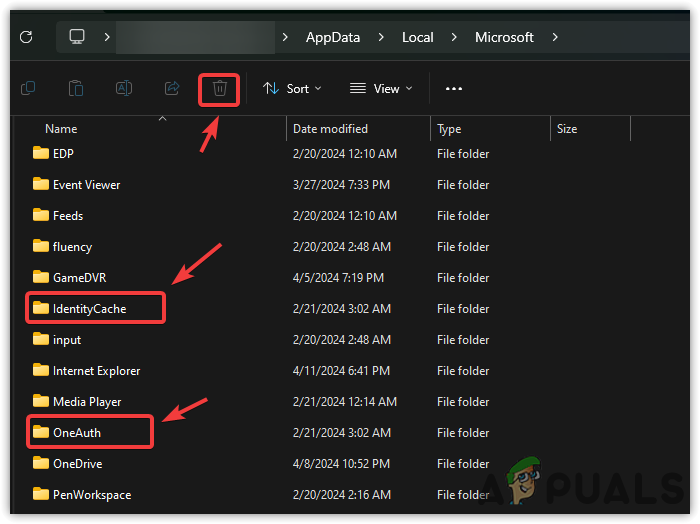
Task: Sort by the Size column header
Action: (x=567, y=129)
